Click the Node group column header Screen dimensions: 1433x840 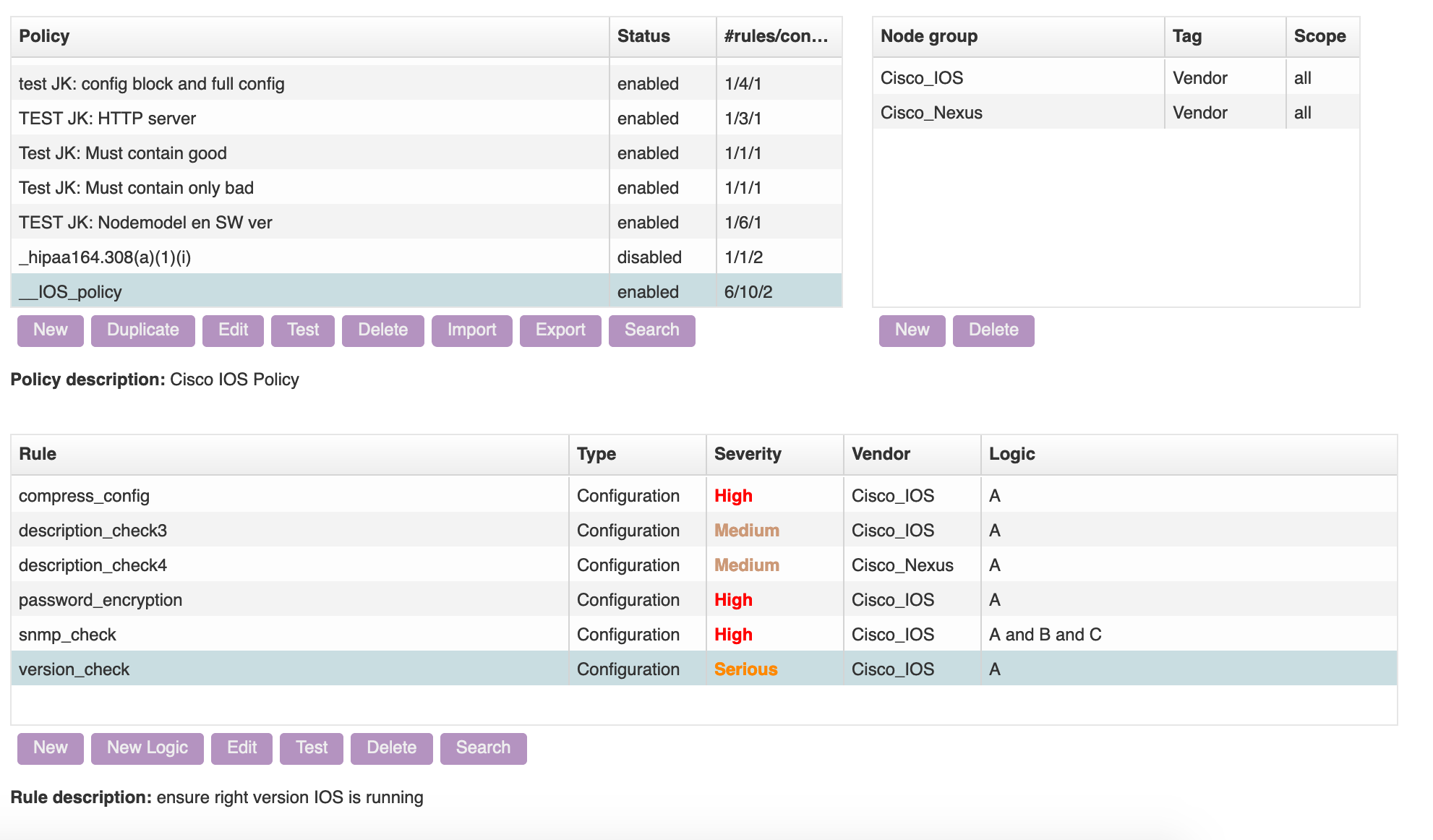click(x=928, y=36)
